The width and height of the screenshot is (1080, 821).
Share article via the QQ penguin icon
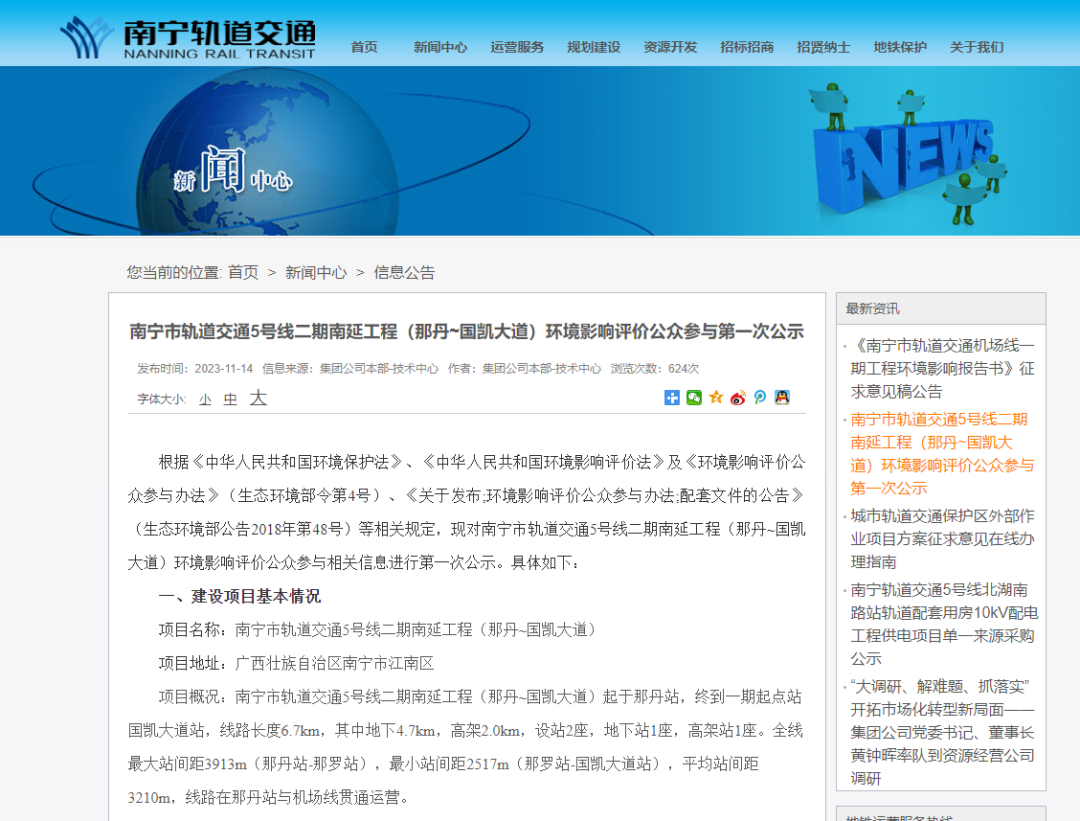783,397
